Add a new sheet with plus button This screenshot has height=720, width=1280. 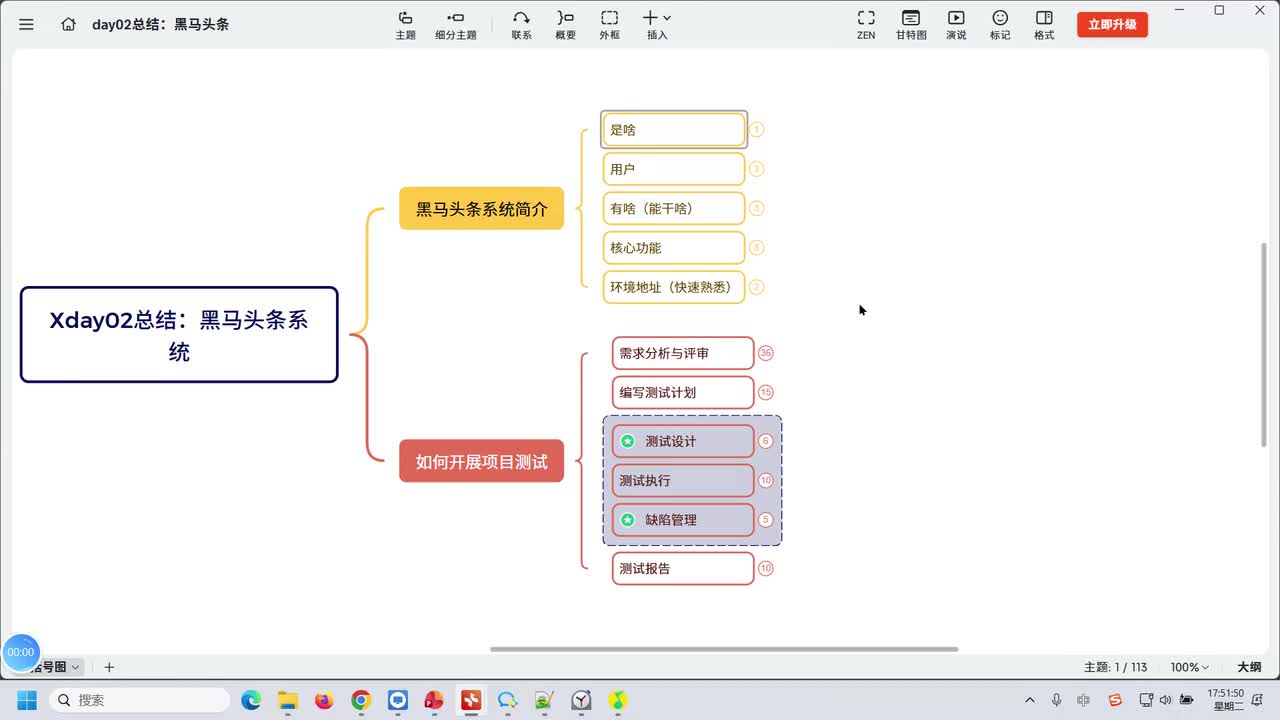click(109, 667)
